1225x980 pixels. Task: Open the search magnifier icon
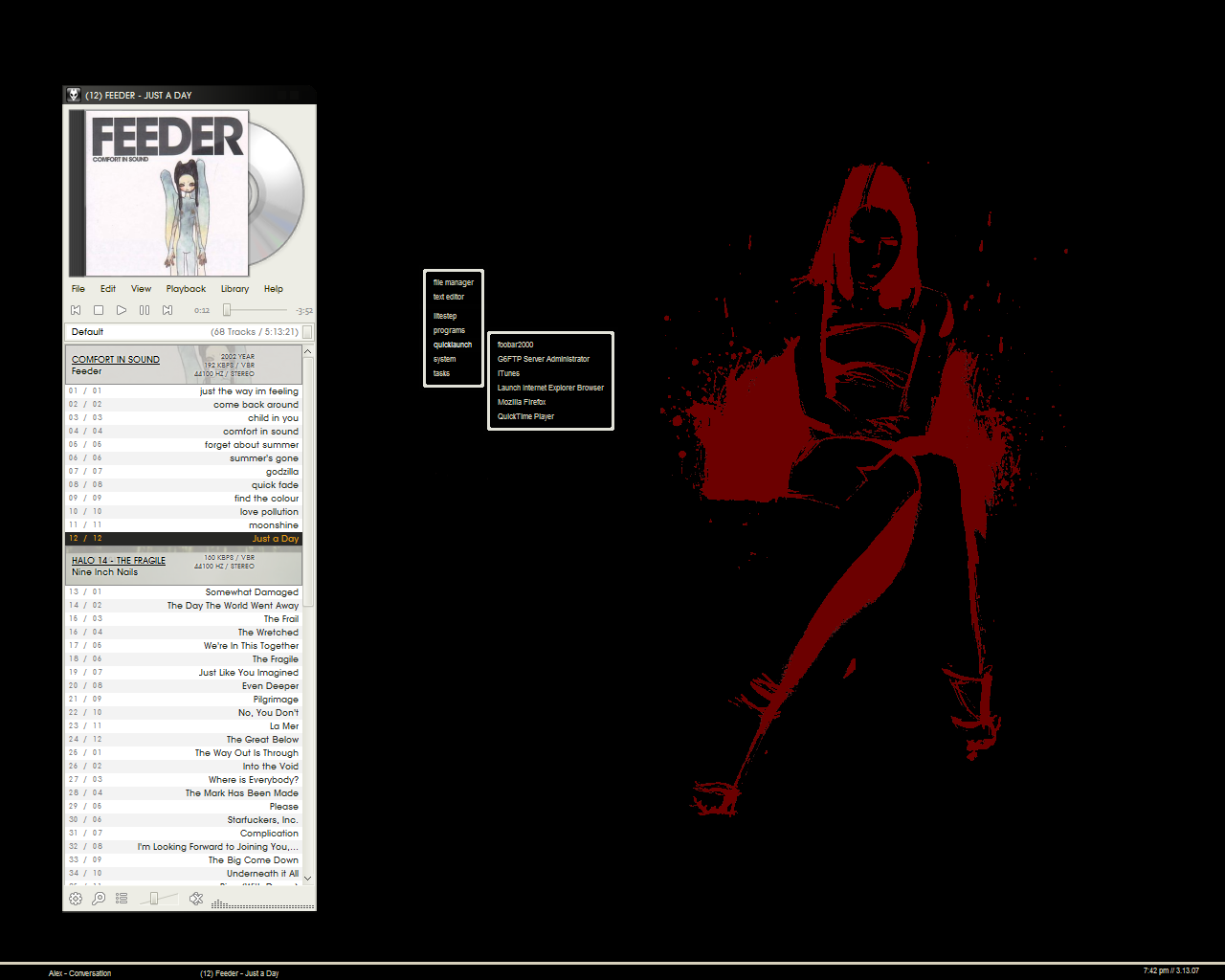tap(99, 899)
